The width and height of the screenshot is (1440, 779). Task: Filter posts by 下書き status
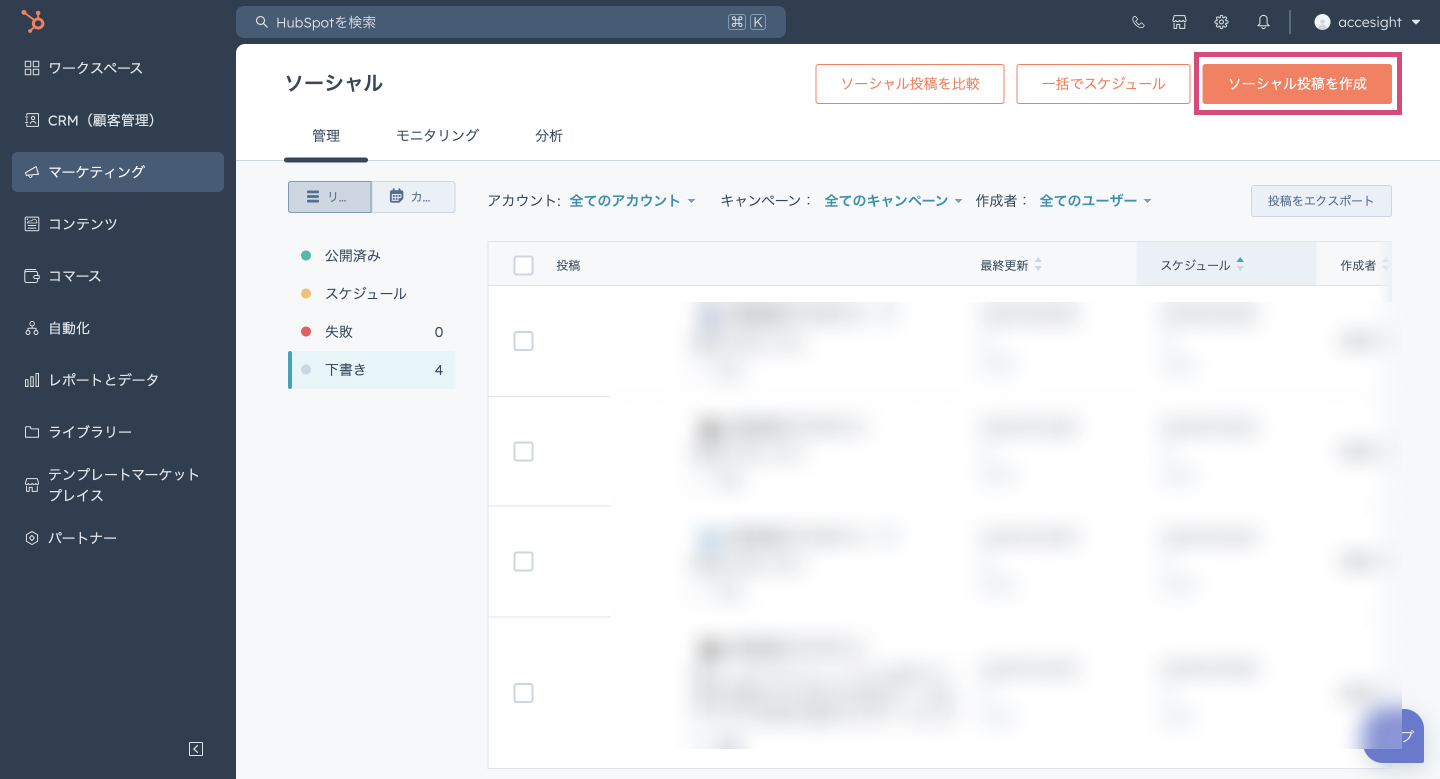coord(371,370)
